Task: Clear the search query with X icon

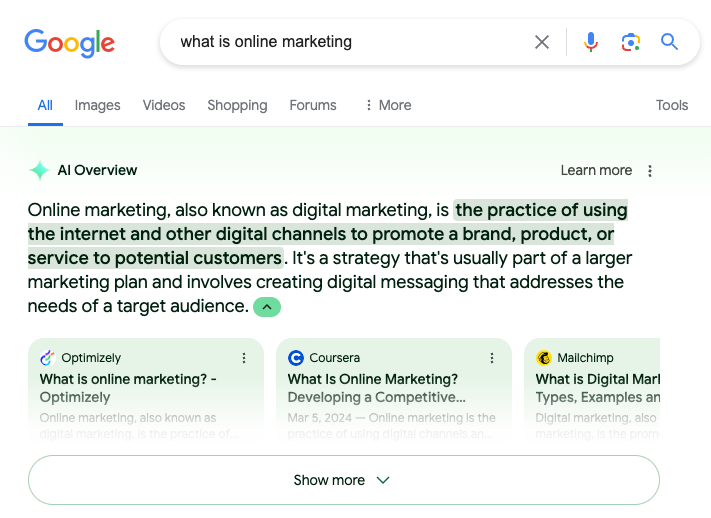Action: [x=542, y=42]
